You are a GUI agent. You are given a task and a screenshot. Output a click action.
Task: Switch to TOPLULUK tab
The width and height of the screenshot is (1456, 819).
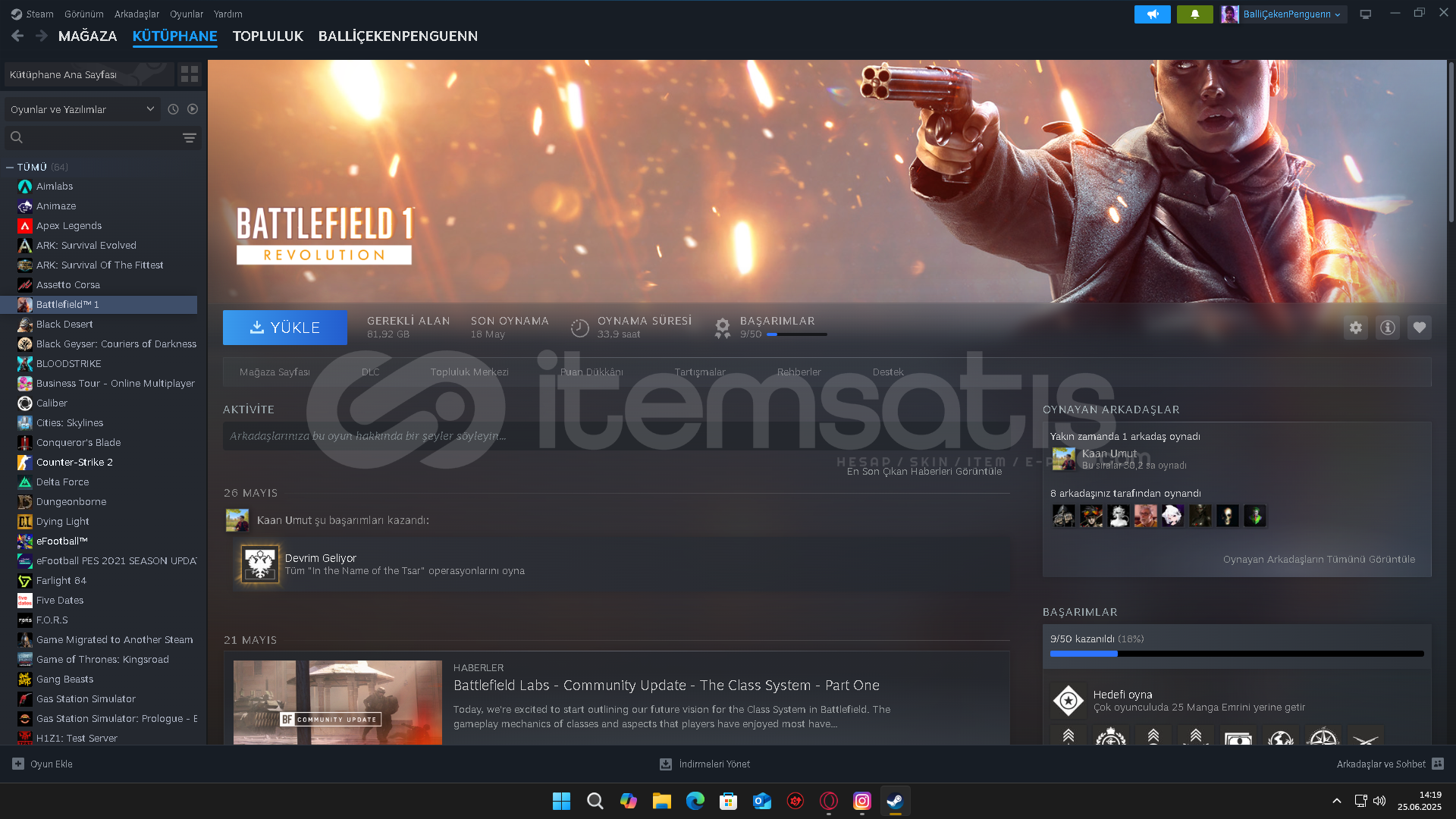click(268, 36)
